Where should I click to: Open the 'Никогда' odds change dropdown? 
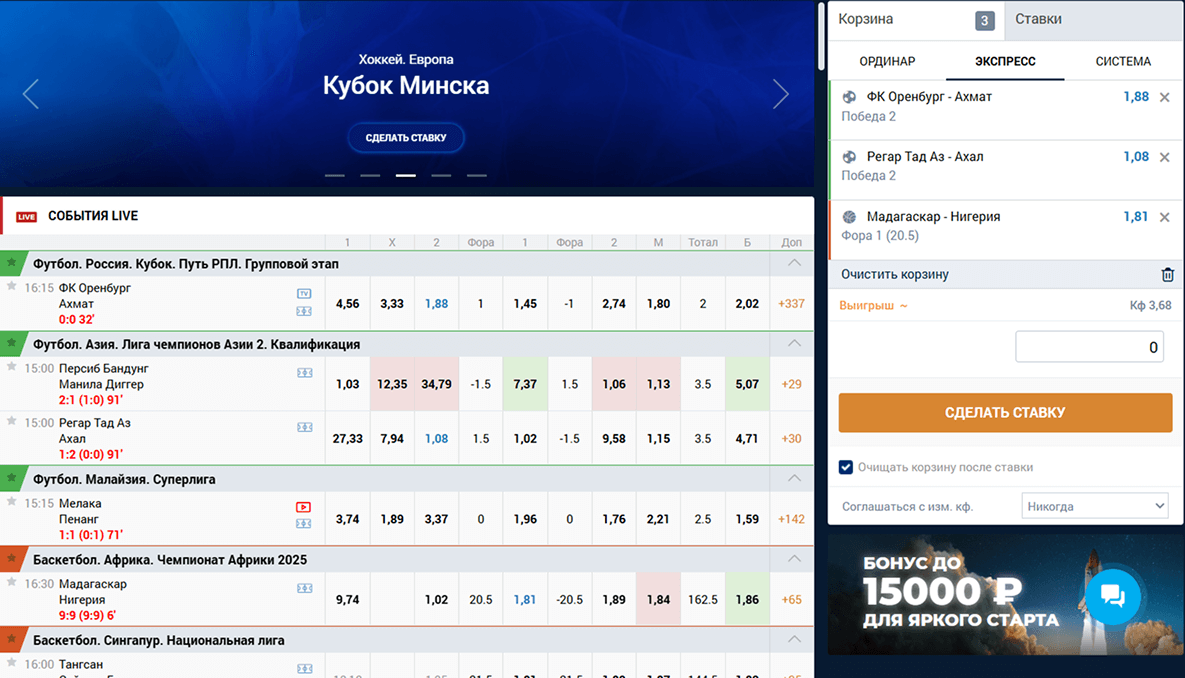tap(1094, 506)
